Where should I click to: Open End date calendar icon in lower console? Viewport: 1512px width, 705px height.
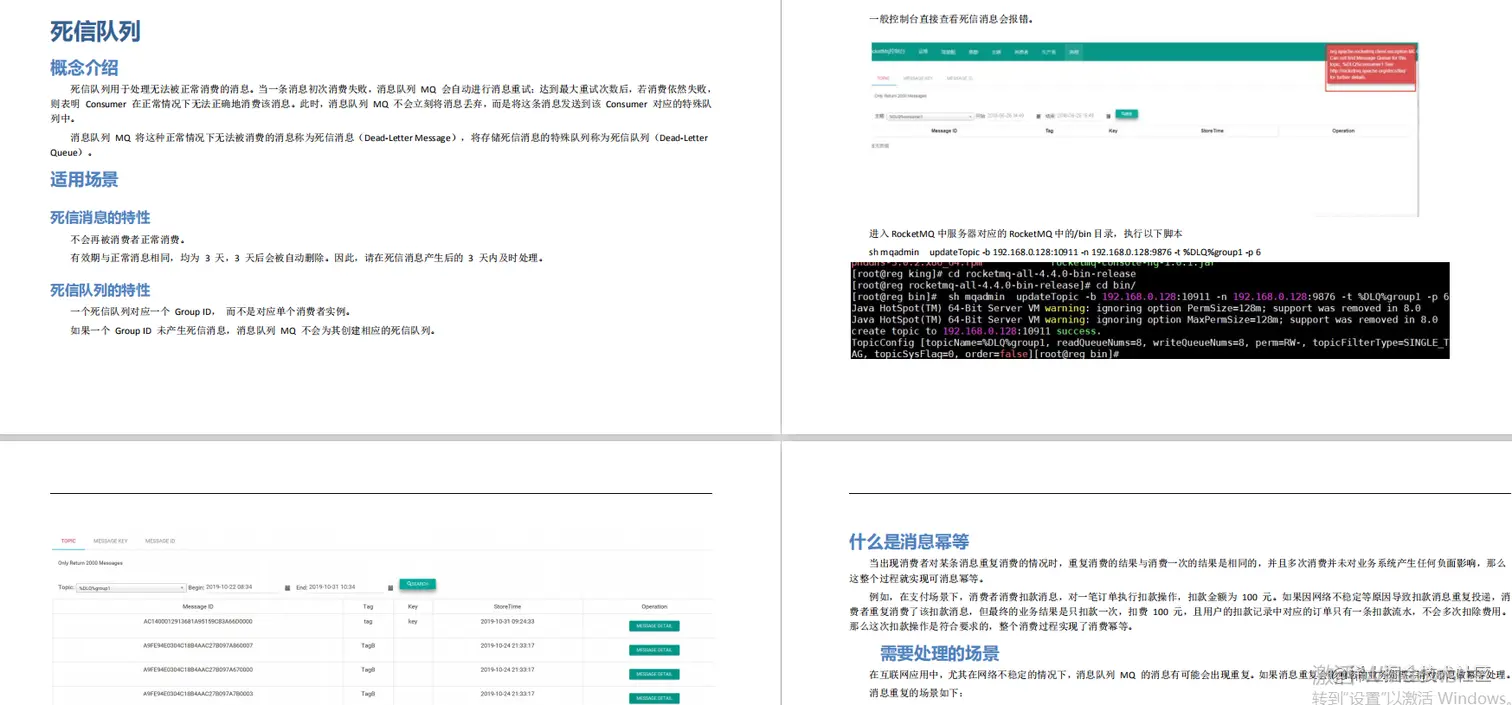(390, 588)
